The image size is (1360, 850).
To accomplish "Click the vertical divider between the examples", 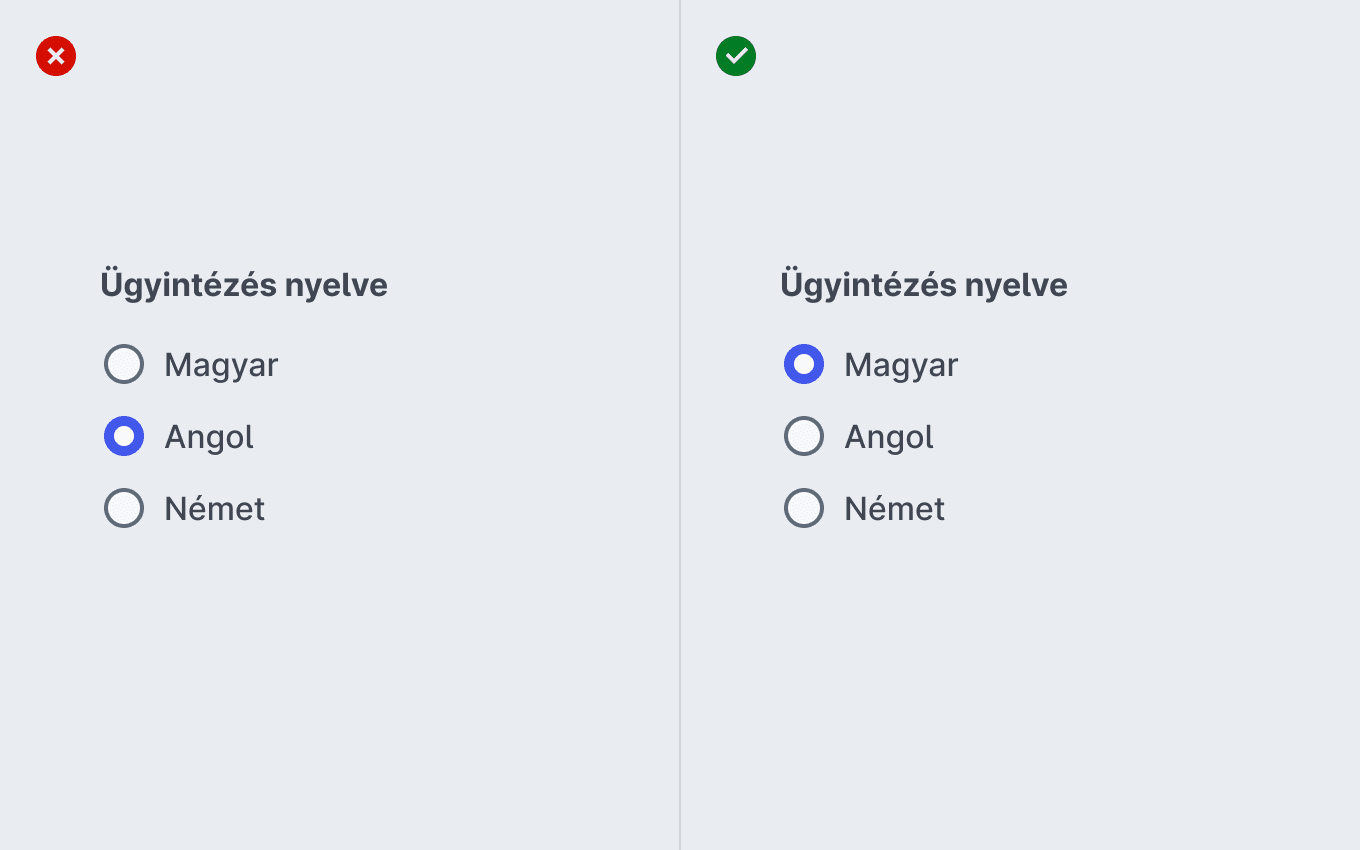I will click(680, 425).
